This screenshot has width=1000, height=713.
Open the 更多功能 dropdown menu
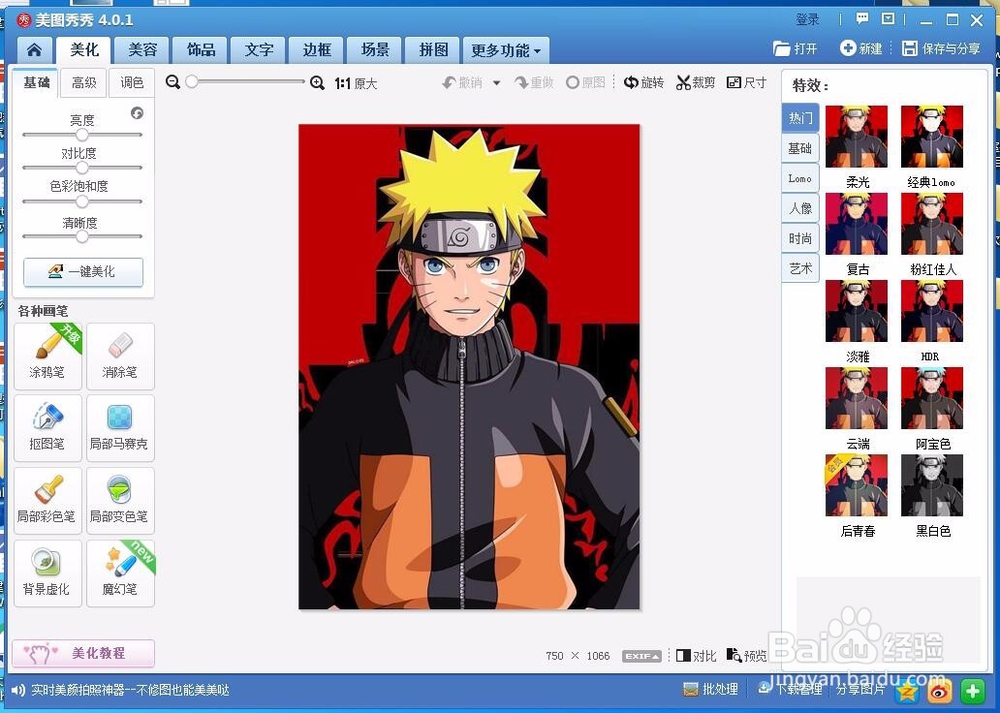(x=506, y=50)
